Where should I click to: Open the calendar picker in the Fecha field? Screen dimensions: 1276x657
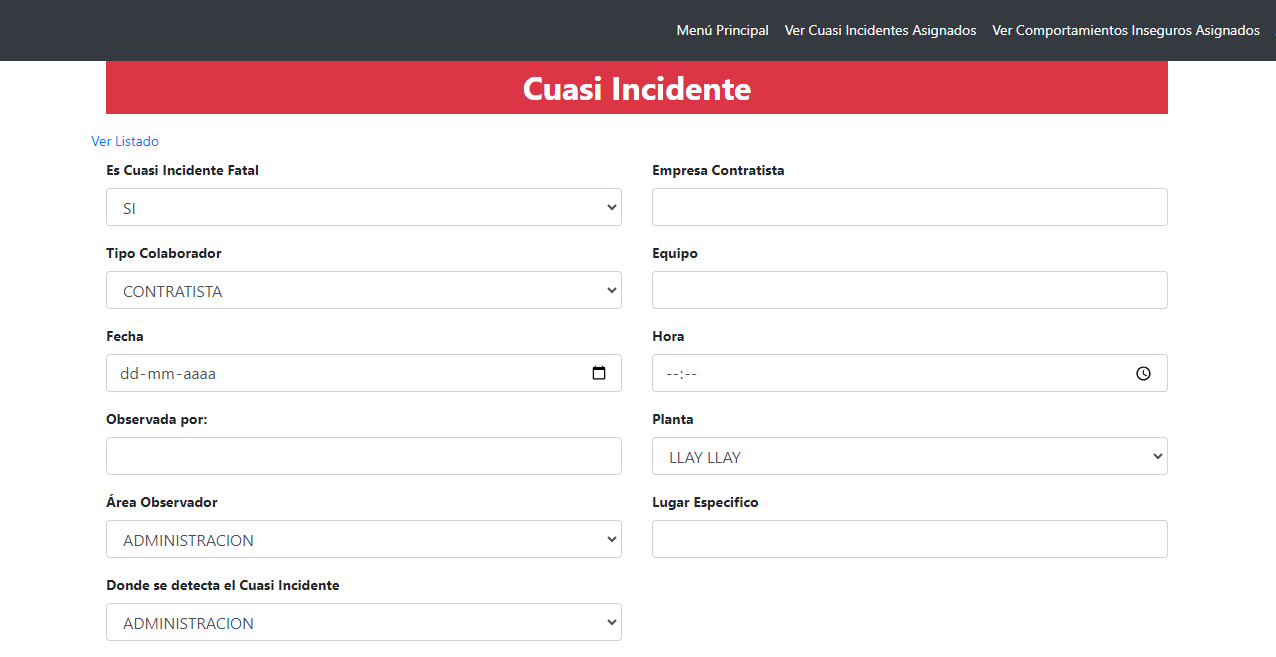598,373
